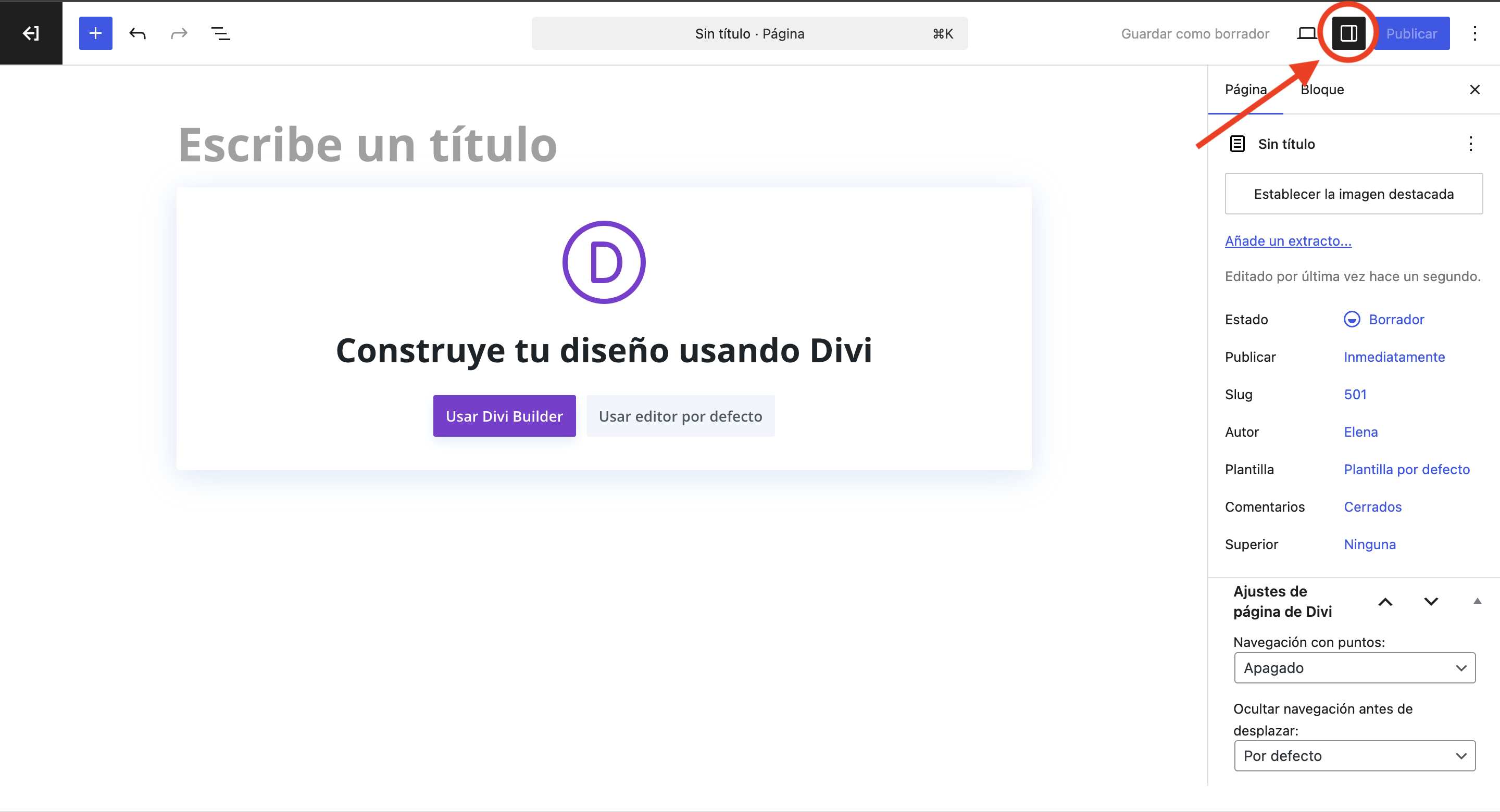Open the top-right options three-dot menu
The width and height of the screenshot is (1500, 812).
[x=1474, y=33]
